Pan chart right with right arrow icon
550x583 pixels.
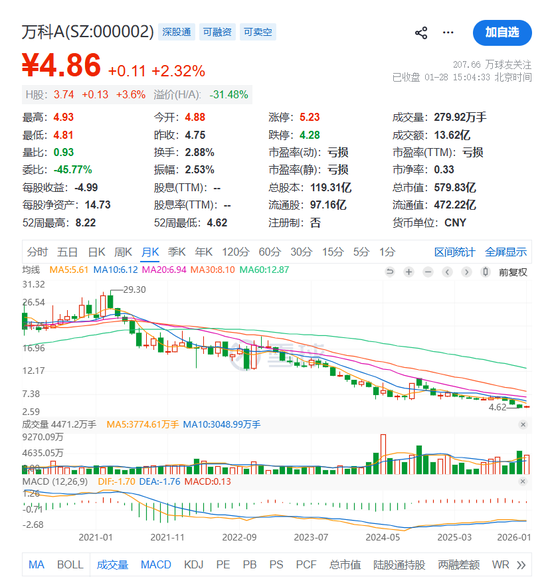466,272
